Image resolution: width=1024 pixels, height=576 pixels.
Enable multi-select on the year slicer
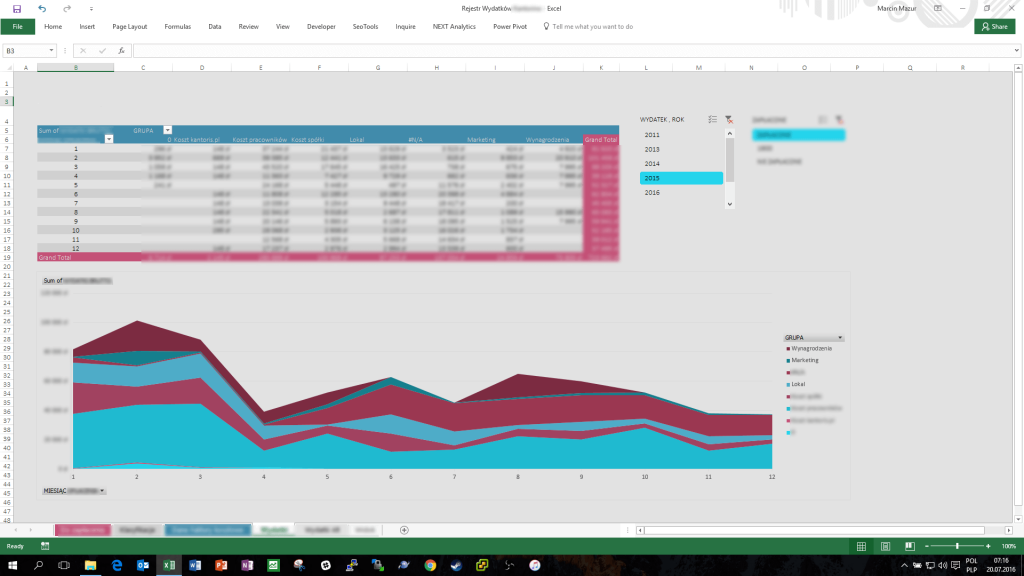pos(713,119)
